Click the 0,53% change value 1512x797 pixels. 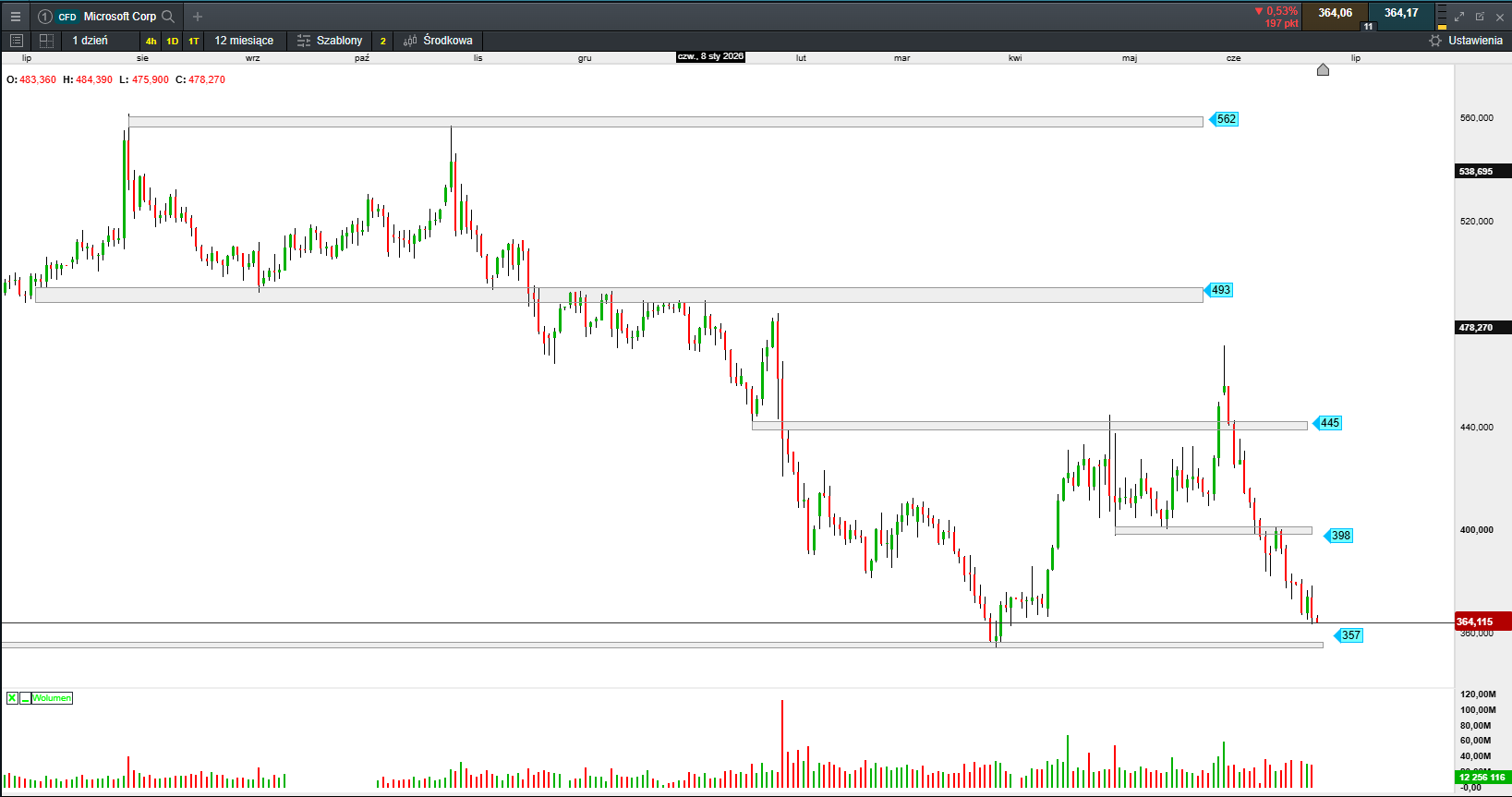[1281, 11]
